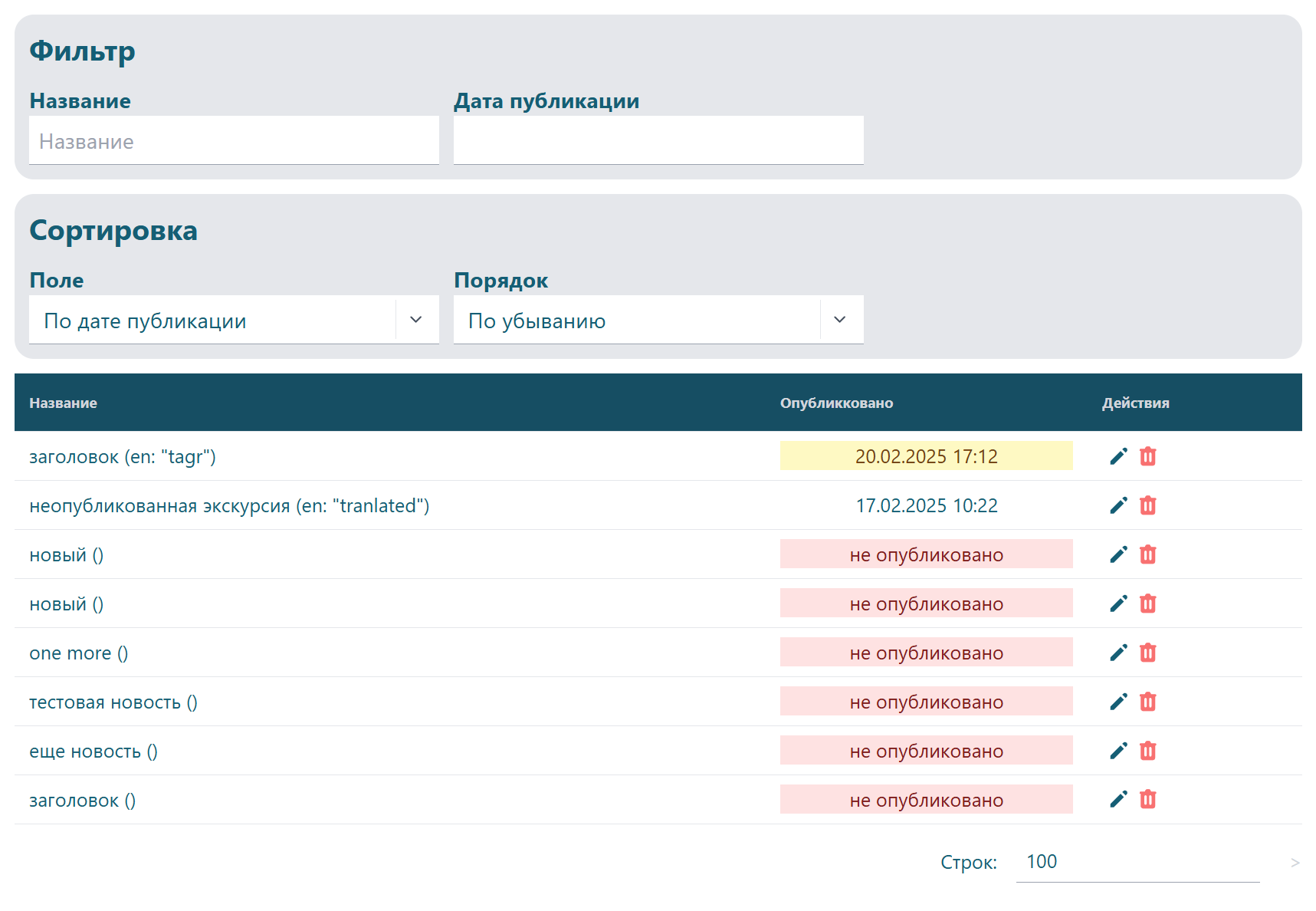The width and height of the screenshot is (1316, 911).
Task: Open the 'неопубликованная экскурсия' title link
Action: pyautogui.click(x=229, y=506)
